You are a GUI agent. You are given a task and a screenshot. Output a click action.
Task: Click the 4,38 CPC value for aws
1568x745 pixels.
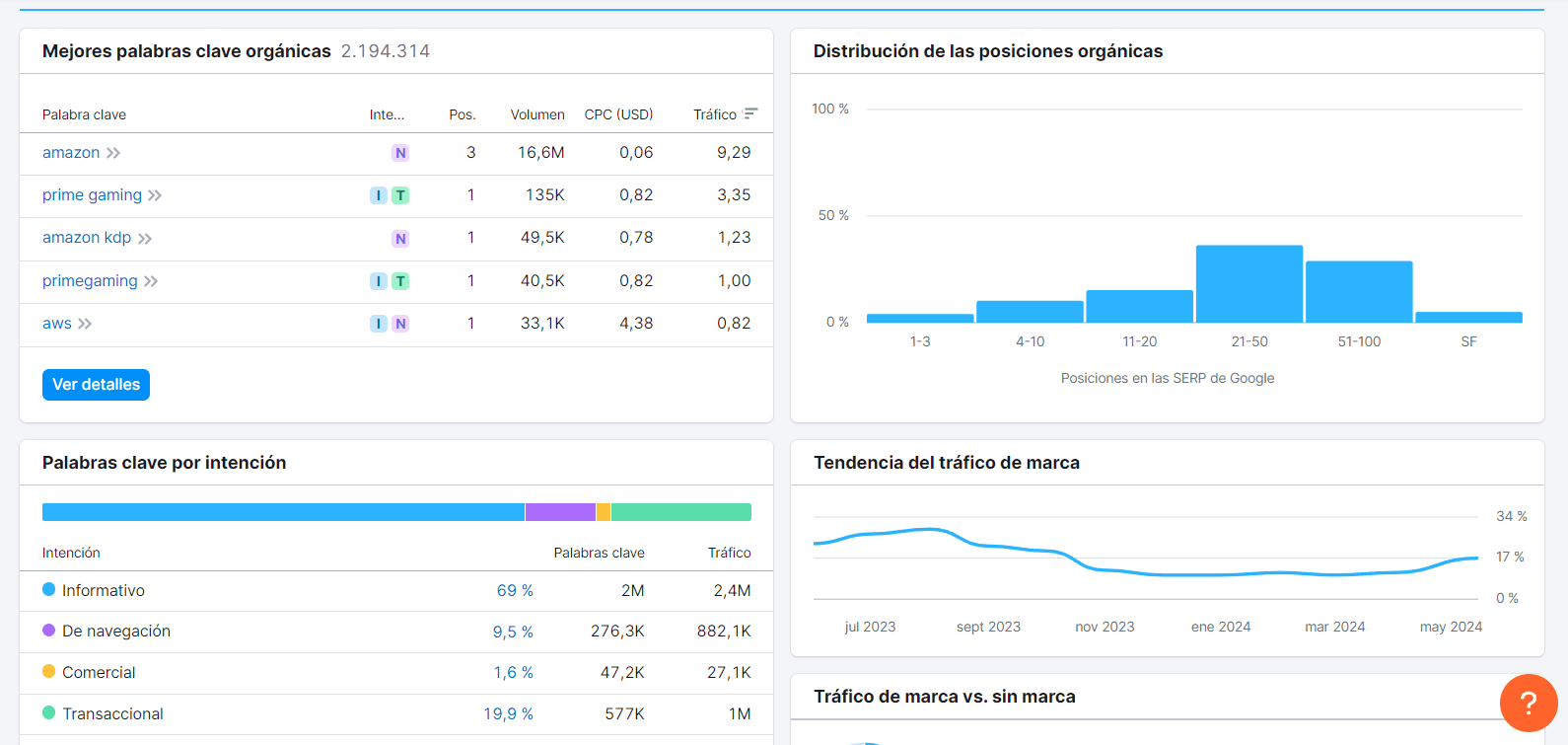click(636, 324)
